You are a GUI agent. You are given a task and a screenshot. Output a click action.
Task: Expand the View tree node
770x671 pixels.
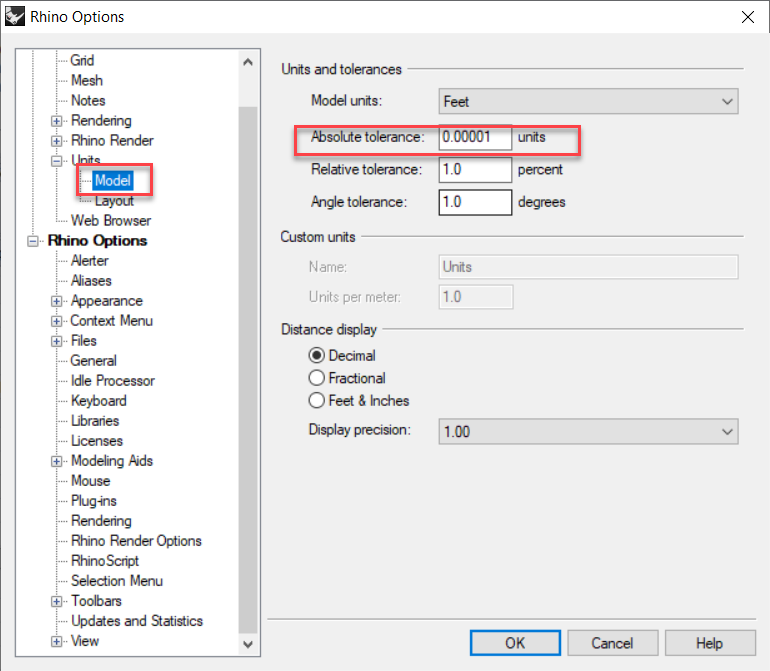(57, 642)
